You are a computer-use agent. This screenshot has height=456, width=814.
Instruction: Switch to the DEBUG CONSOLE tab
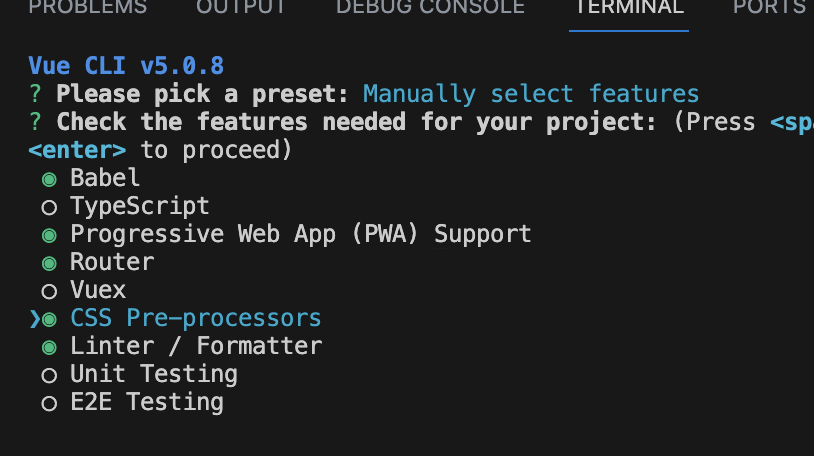coord(430,7)
